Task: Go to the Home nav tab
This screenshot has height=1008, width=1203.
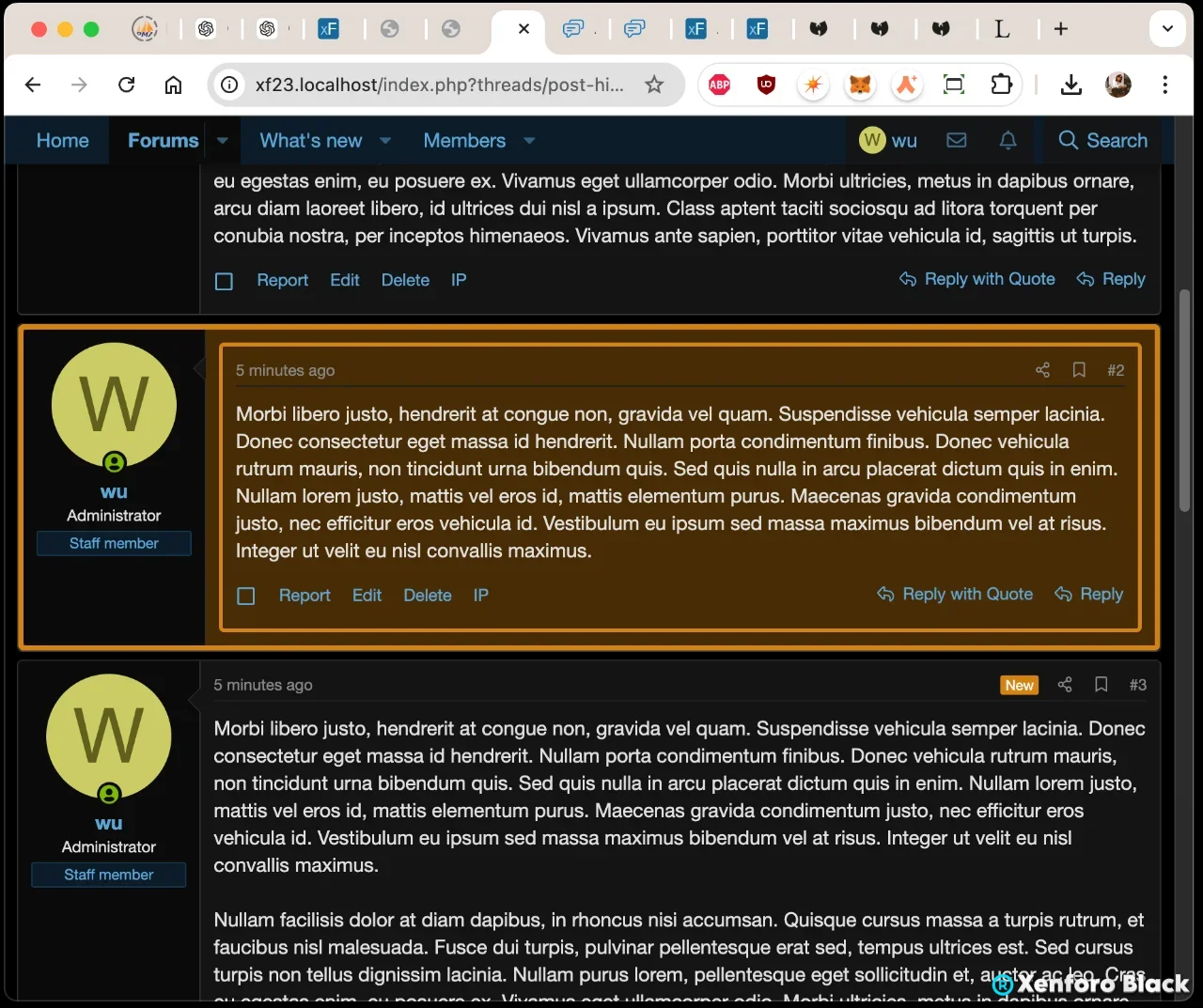Action: pyautogui.click(x=63, y=141)
